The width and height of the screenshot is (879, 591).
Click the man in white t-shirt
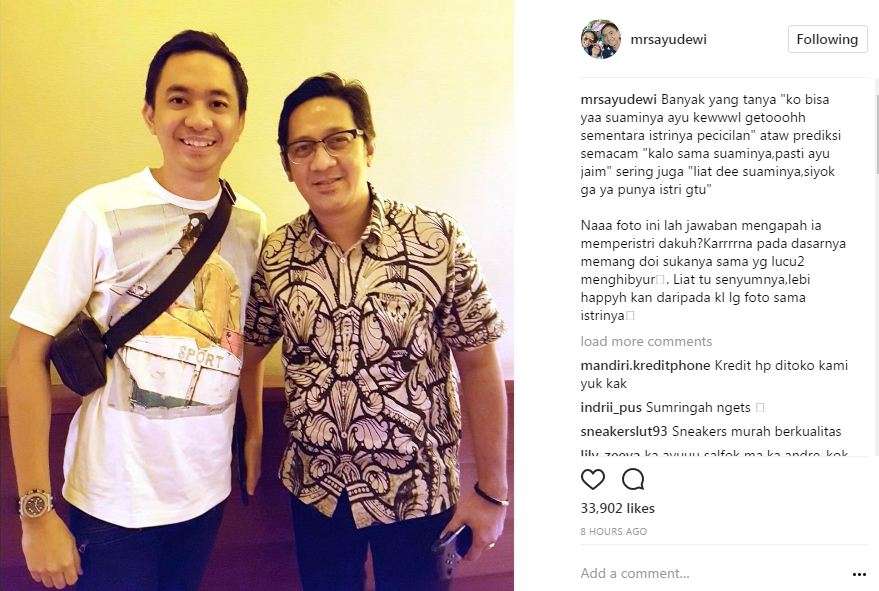tap(140, 314)
